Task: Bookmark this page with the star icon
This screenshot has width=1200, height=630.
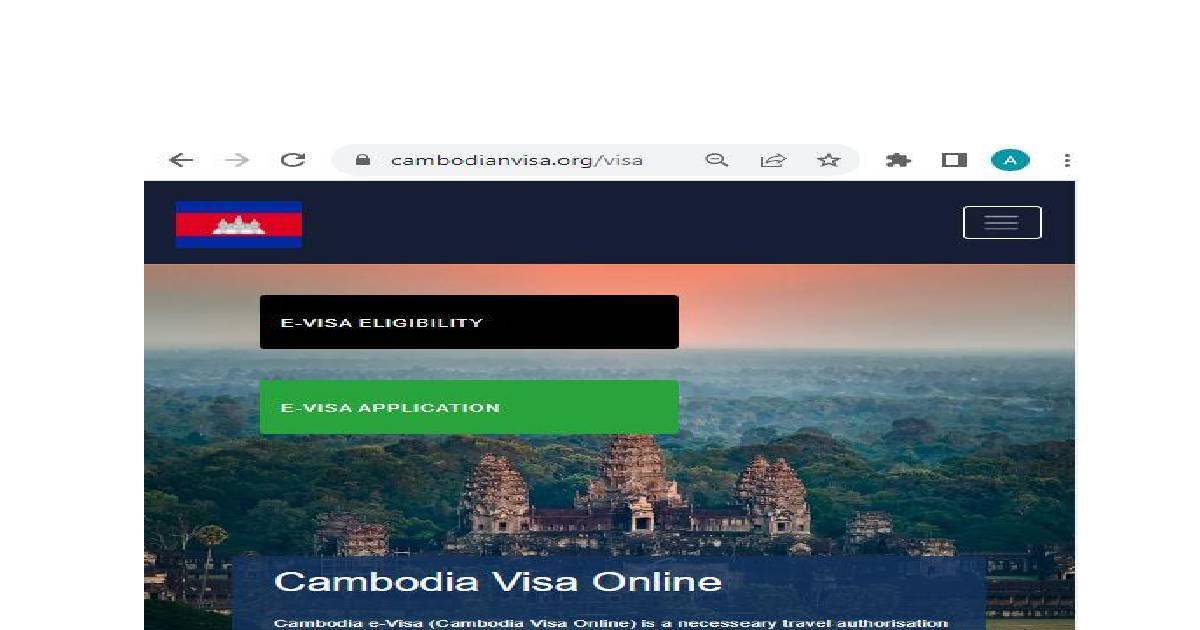Action: pos(829,160)
